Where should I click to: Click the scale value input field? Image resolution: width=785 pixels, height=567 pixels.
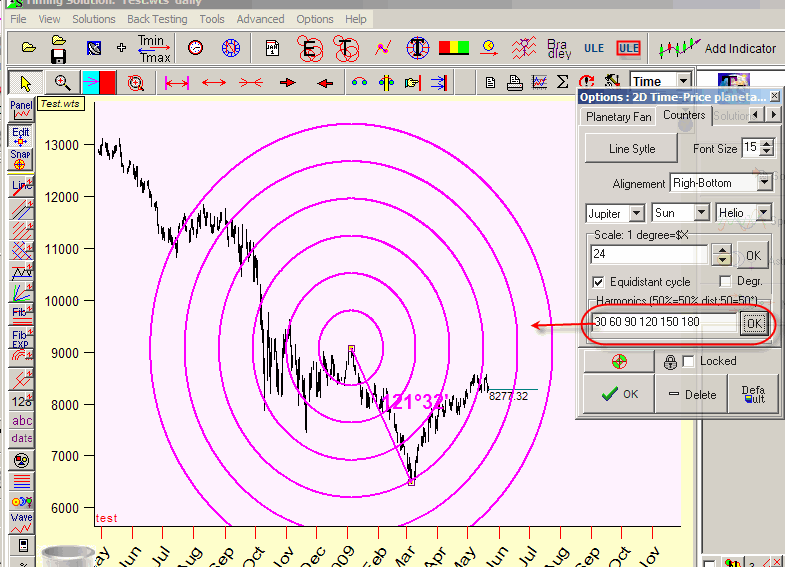[649, 254]
